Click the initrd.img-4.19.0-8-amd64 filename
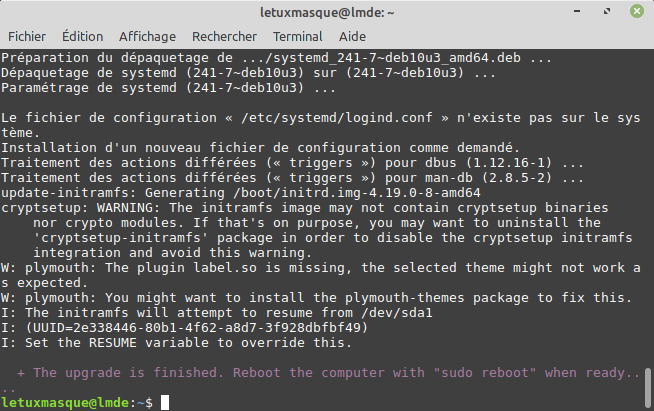The width and height of the screenshot is (654, 411). pos(384,192)
